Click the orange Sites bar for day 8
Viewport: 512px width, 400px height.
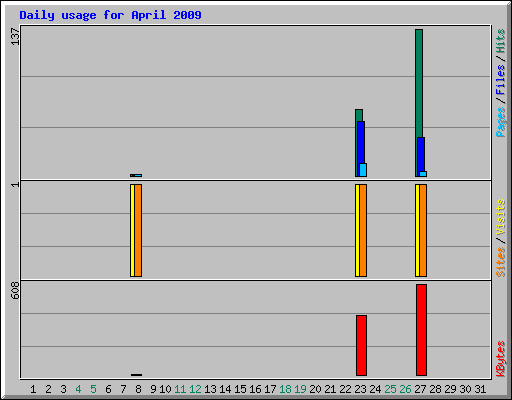pyautogui.click(x=138, y=230)
